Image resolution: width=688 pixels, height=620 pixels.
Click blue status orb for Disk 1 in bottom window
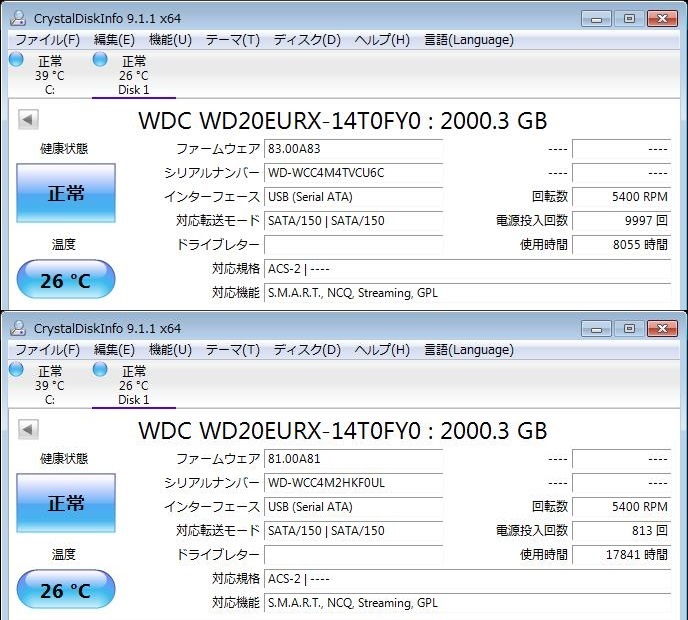(100, 369)
